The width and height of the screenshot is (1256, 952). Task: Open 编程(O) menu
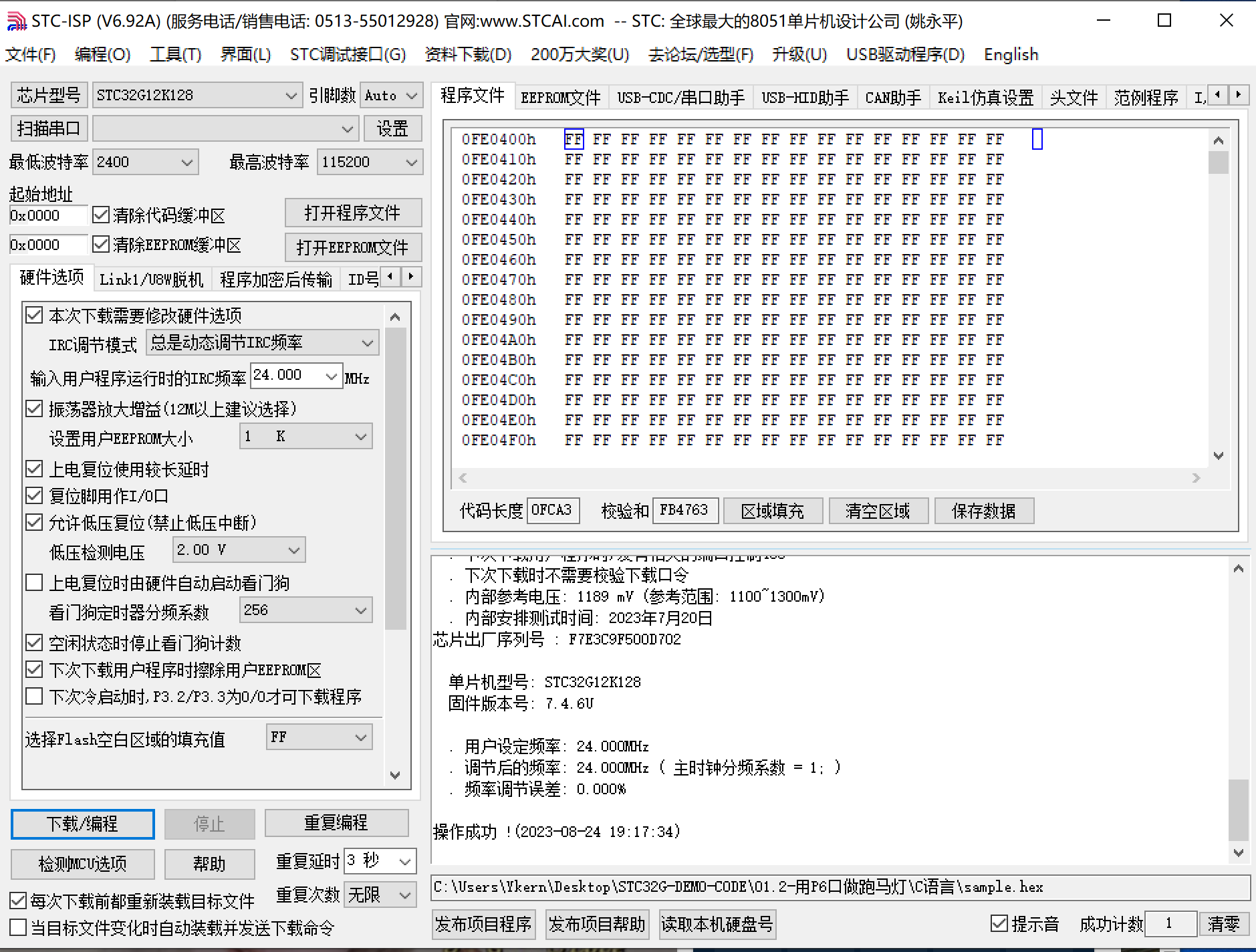[102, 54]
